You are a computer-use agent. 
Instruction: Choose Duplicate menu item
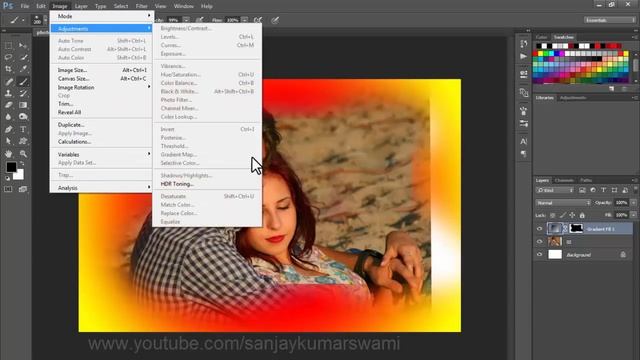click(x=101, y=125)
